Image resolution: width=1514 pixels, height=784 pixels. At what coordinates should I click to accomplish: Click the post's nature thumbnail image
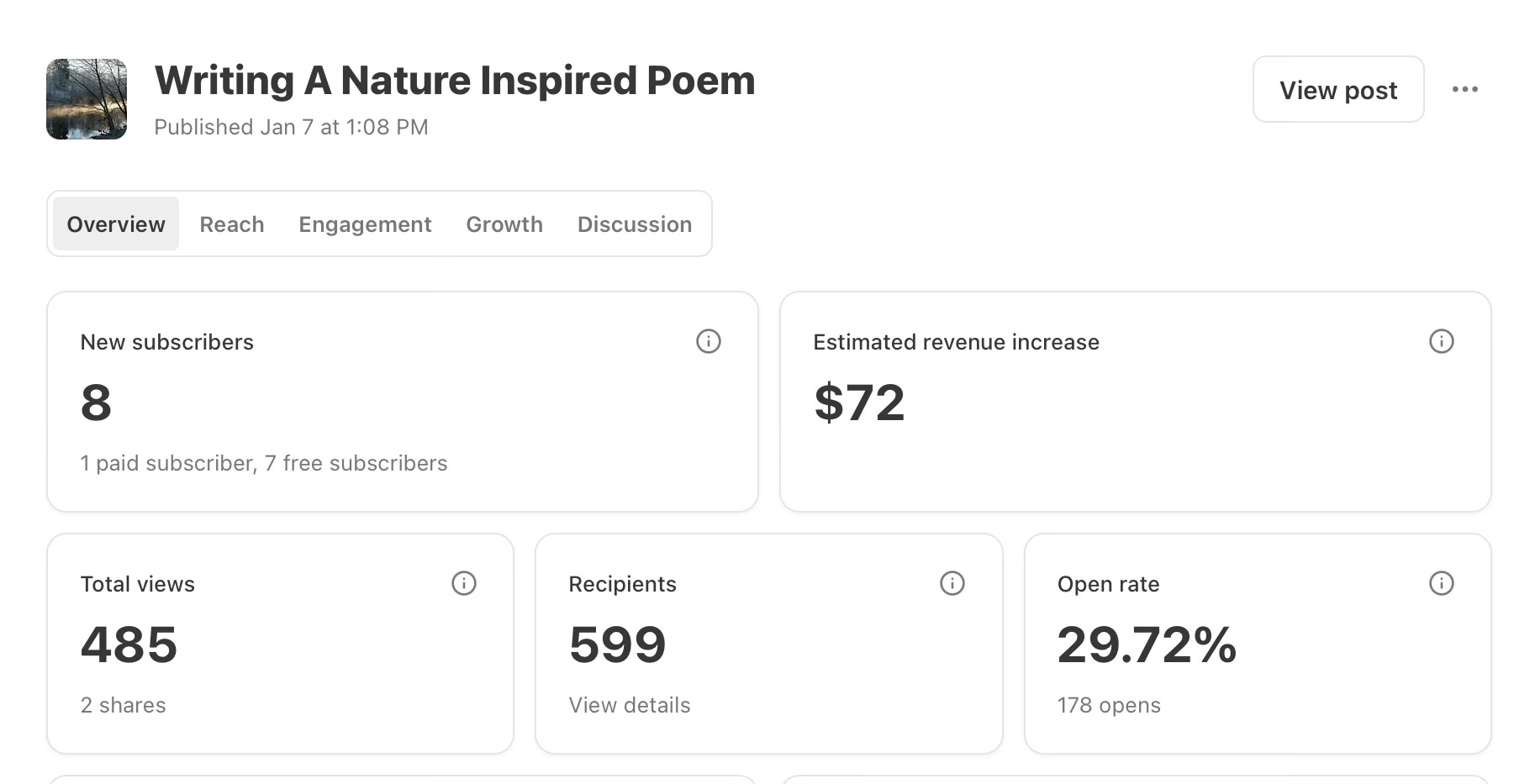tap(87, 99)
